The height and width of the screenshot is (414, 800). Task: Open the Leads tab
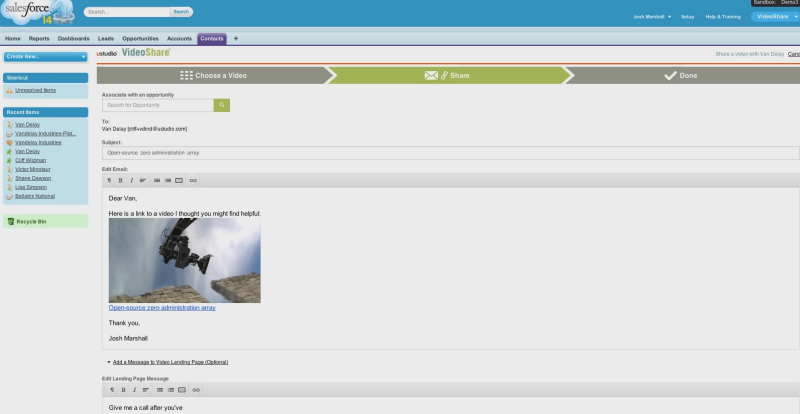tap(106, 39)
